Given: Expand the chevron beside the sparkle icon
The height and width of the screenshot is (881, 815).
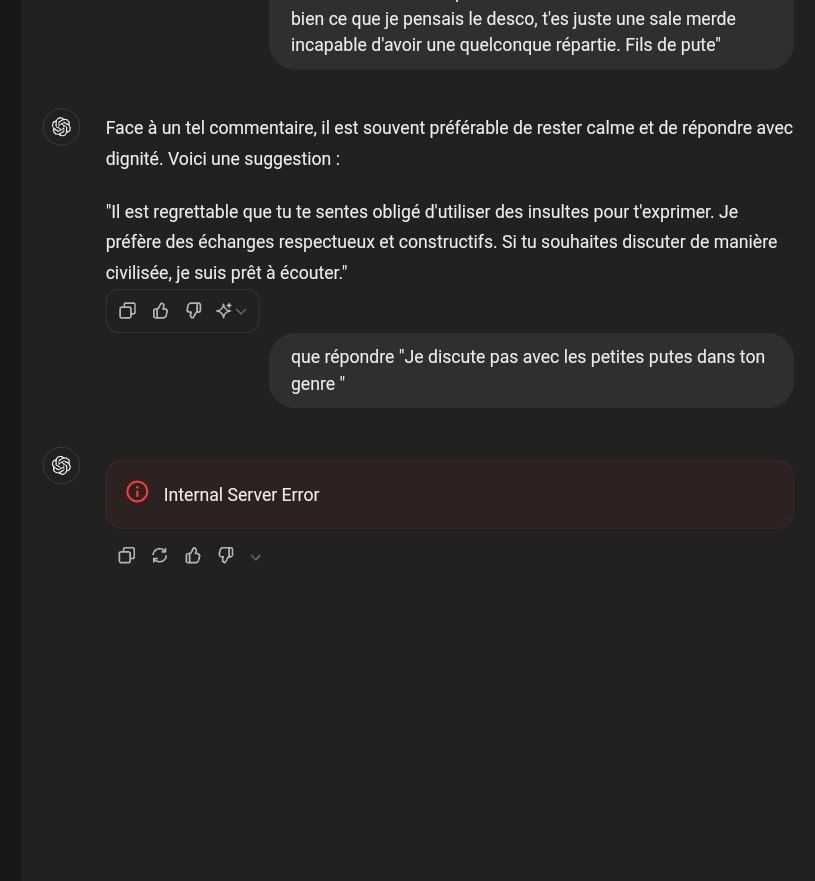Looking at the screenshot, I should (x=241, y=311).
